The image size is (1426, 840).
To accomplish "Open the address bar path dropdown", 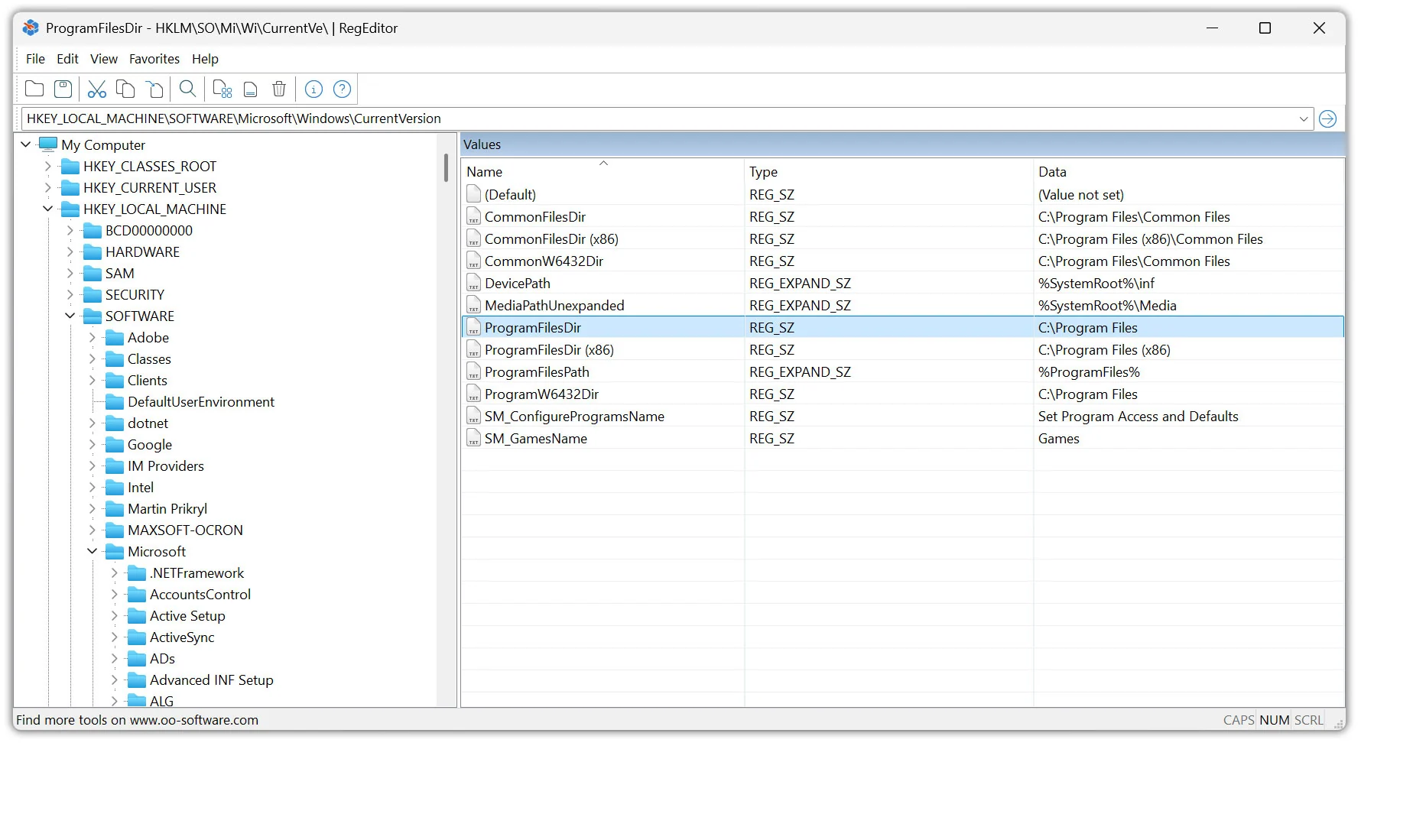I will pyautogui.click(x=1304, y=118).
